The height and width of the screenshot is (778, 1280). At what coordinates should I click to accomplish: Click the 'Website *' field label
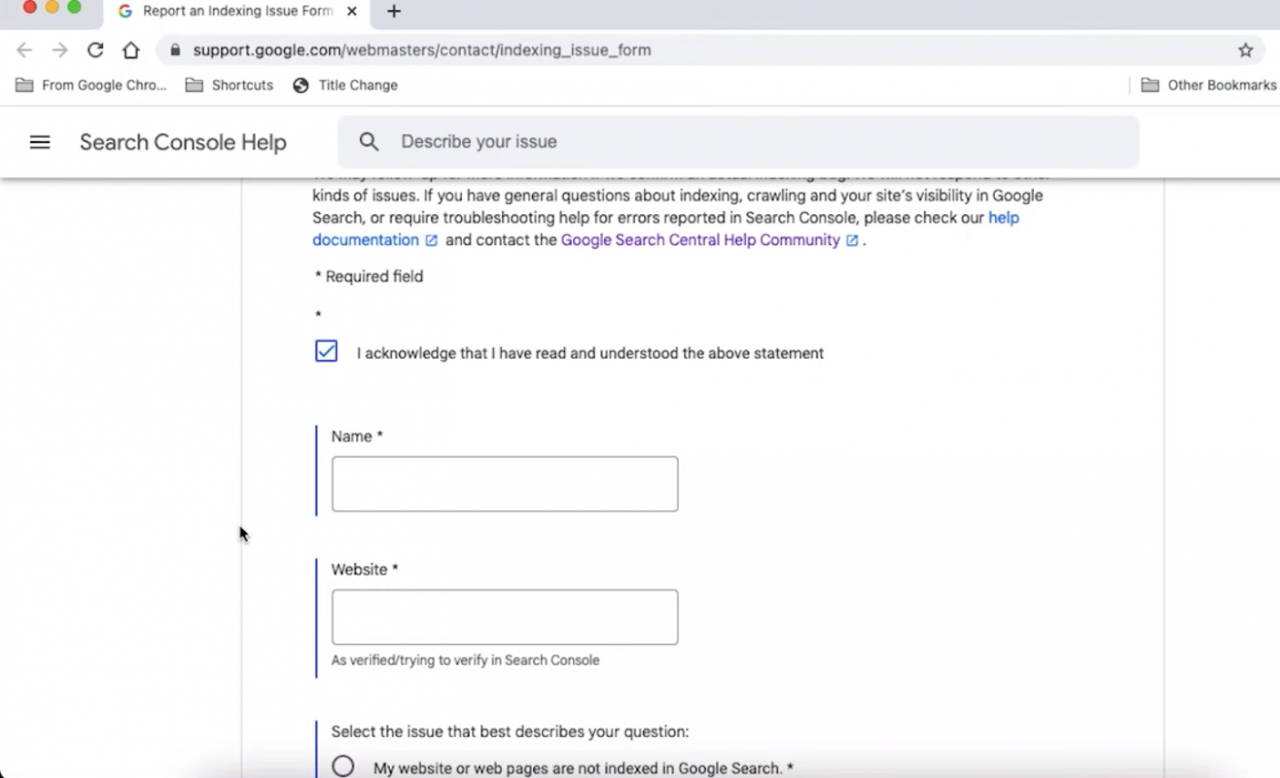365,569
